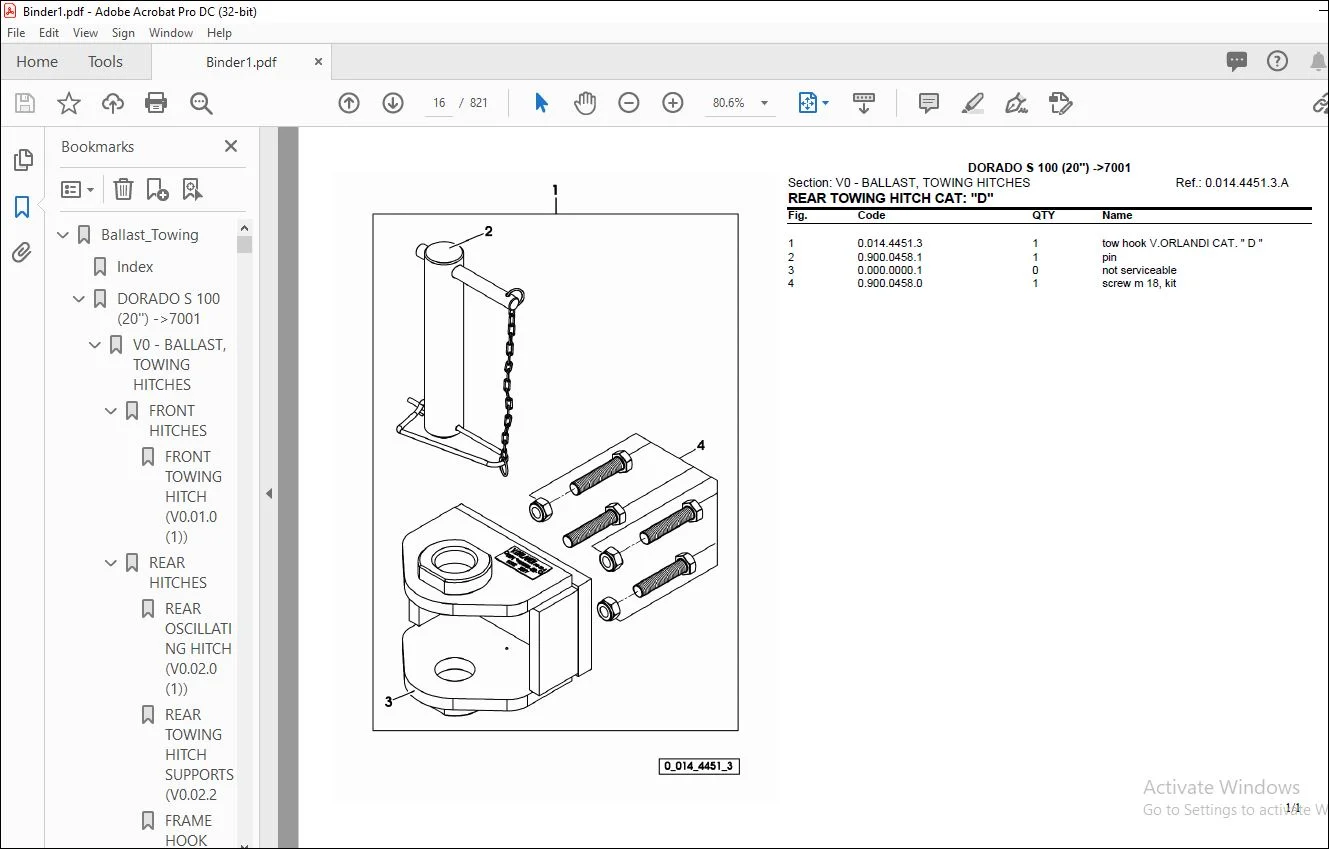
Task: Go to previous page arrow
Action: coord(349,103)
